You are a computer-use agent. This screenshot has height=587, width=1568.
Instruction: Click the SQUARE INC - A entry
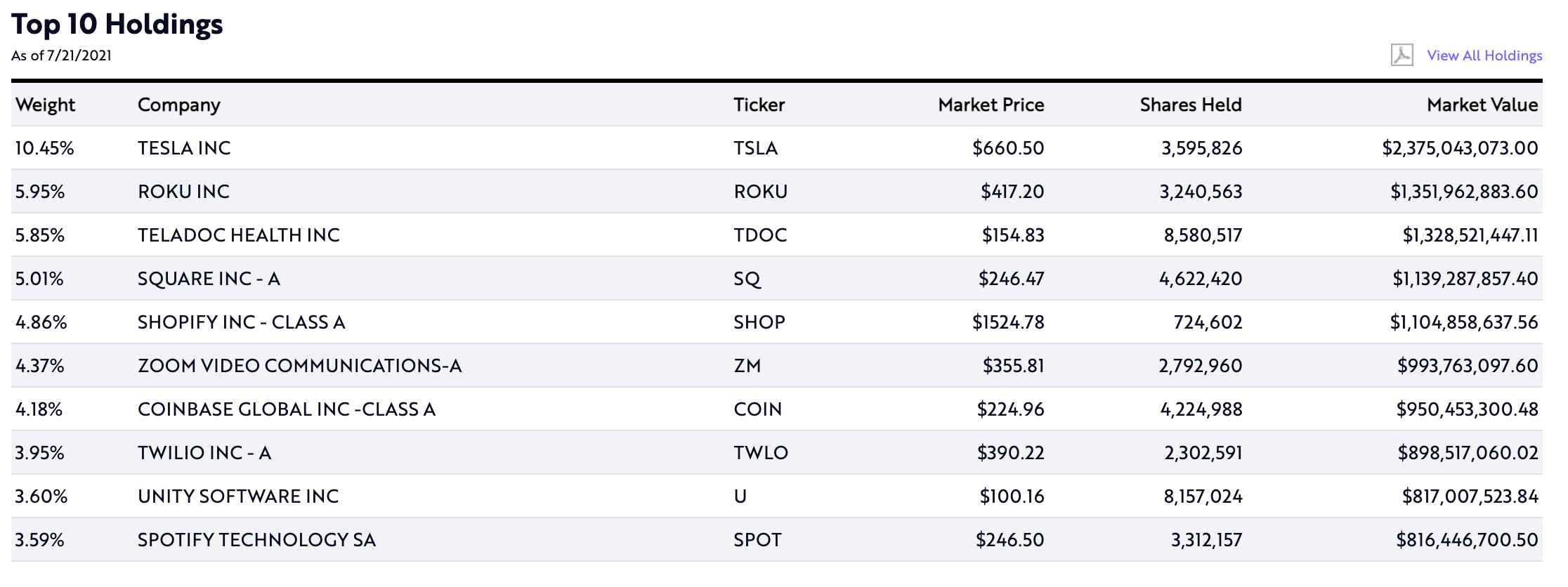209,279
